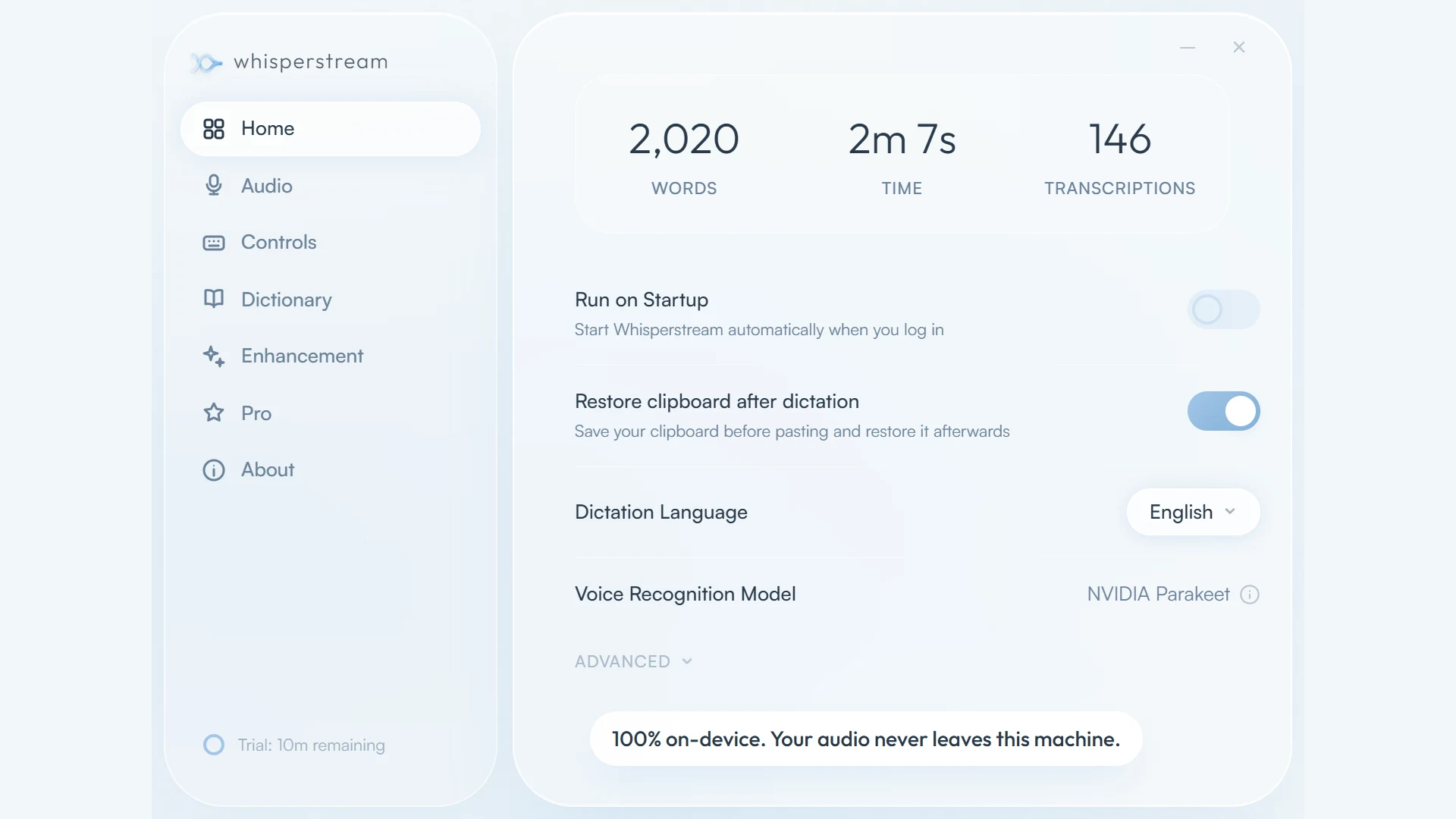The image size is (1456, 819).
Task: Click the startup description text
Action: pos(759,330)
